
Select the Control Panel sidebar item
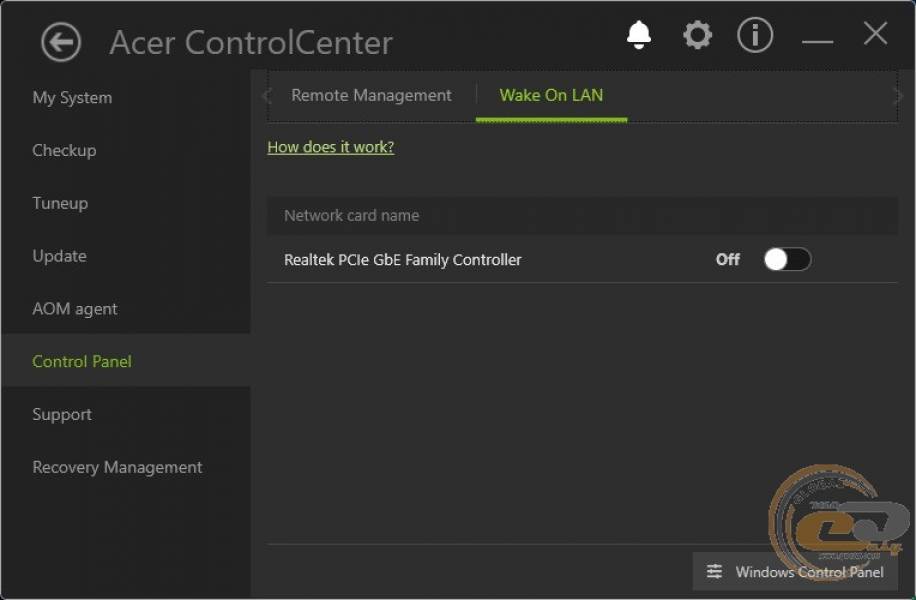click(126, 361)
